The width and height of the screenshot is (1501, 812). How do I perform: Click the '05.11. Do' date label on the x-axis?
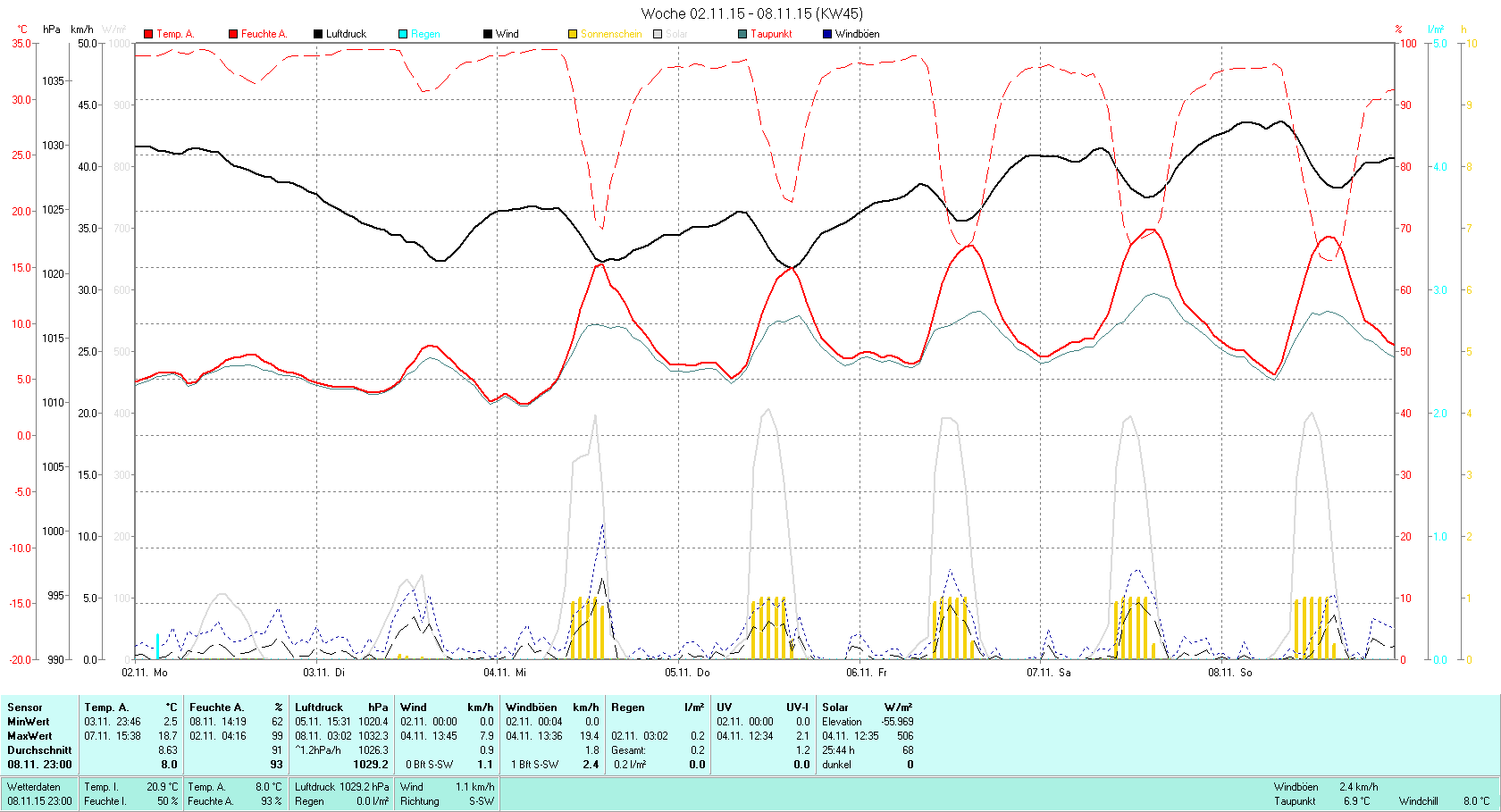(x=687, y=673)
